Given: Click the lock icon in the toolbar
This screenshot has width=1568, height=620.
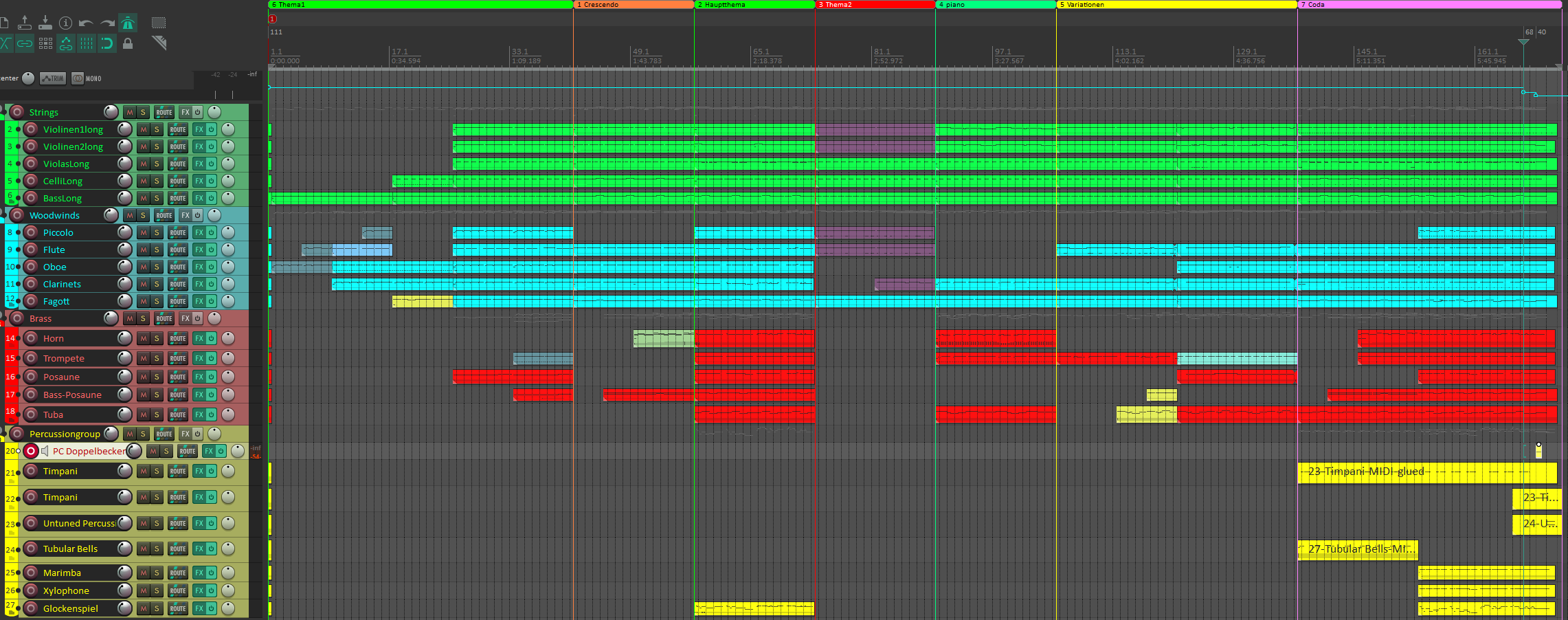Looking at the screenshot, I should point(128,44).
